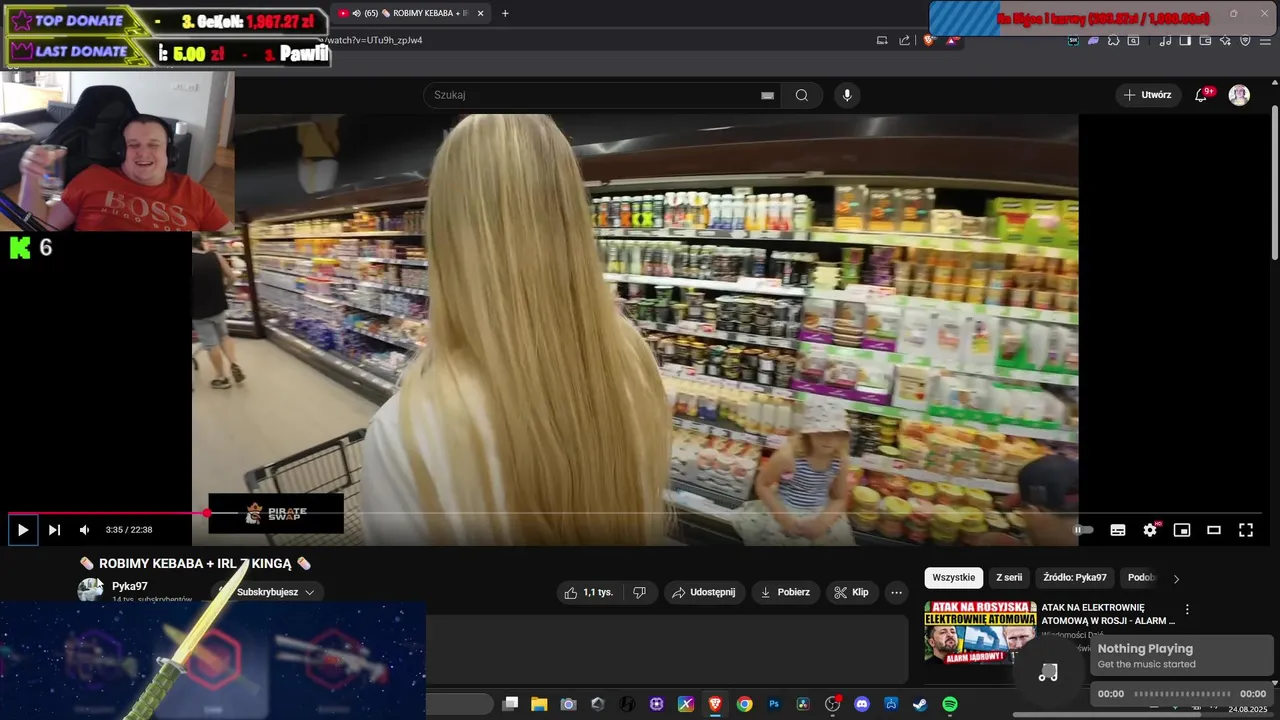Create a clip with Klip button
1280x720 pixels.
pos(851,592)
